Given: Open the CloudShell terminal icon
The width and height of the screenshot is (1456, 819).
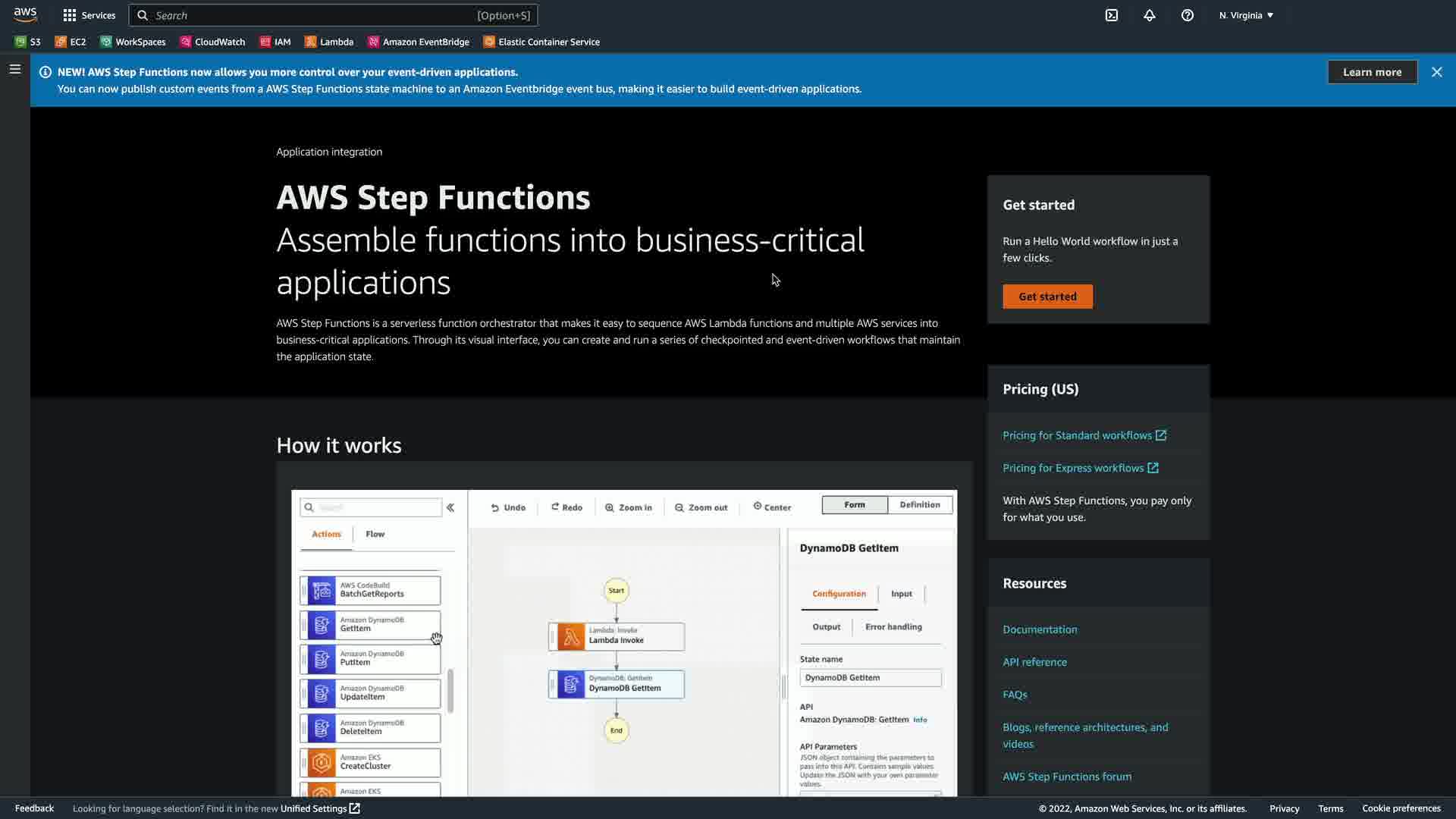Looking at the screenshot, I should click(1111, 15).
